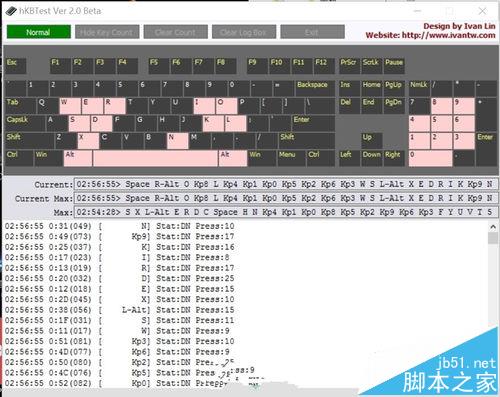Click the Del key tile
The height and width of the screenshot is (397, 500).
coord(349,106)
